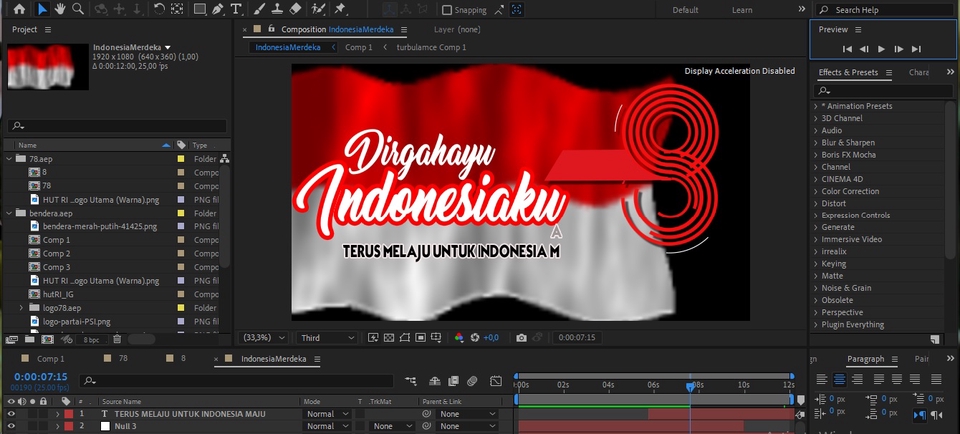The width and height of the screenshot is (960, 434).
Task: Select the Hand tool
Action: point(60,9)
